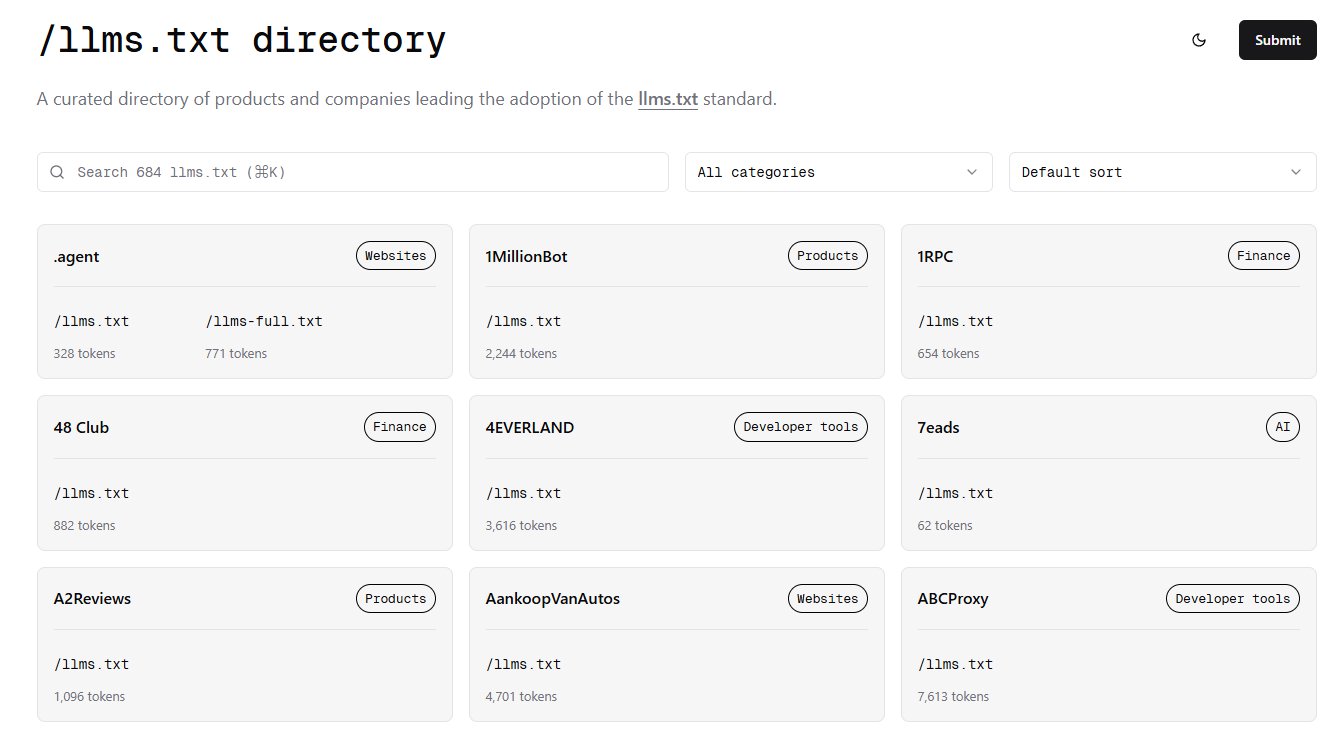1335x729 pixels.
Task: Click the AI badge on 7eads card
Action: pyautogui.click(x=1283, y=426)
